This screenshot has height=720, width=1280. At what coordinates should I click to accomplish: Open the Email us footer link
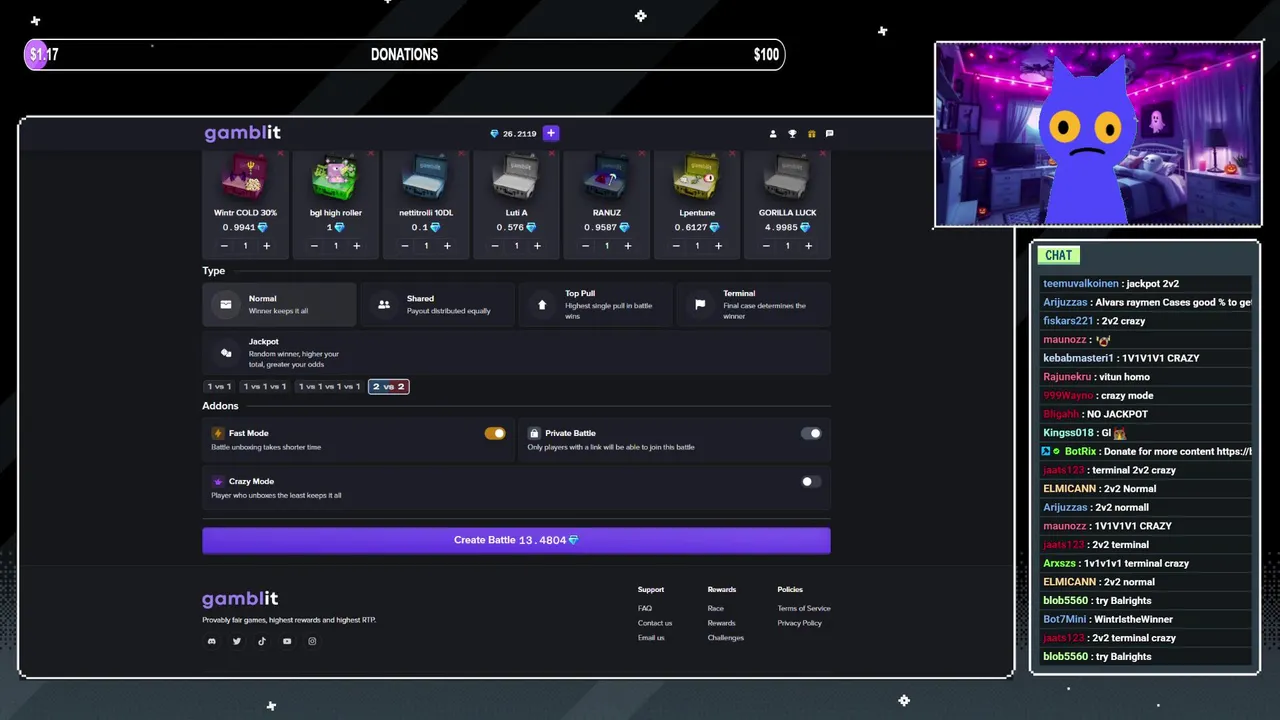[x=651, y=638]
